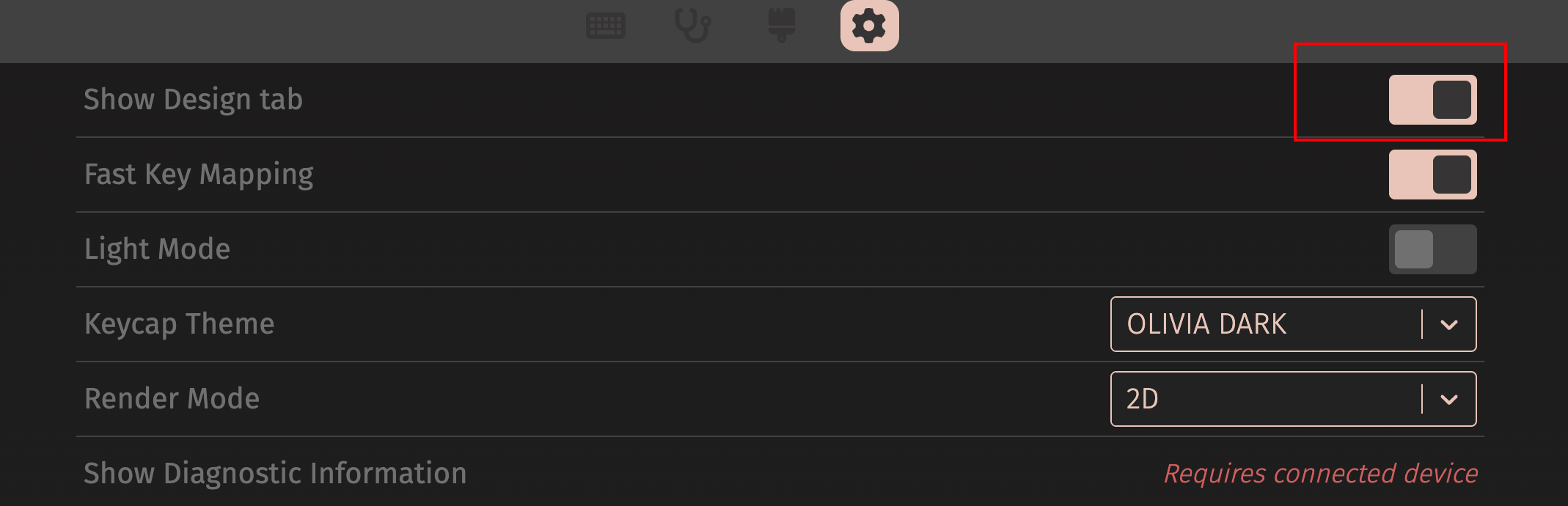
Task: Switch to the Design paintbrush icon
Action: click(782, 26)
